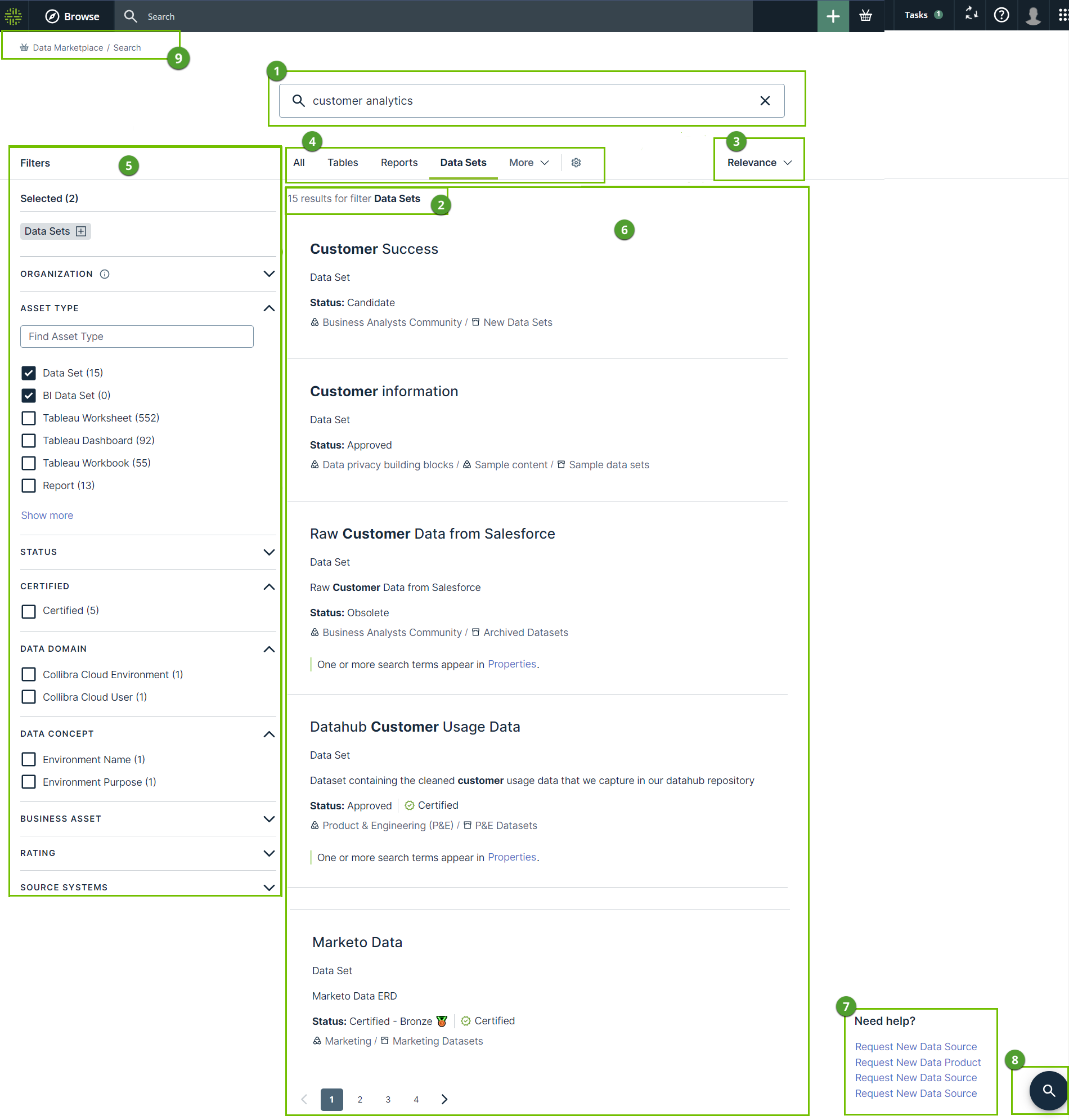Viewport: 1069px width, 1120px height.
Task: Click the Find Asset Type input field
Action: coord(137,337)
